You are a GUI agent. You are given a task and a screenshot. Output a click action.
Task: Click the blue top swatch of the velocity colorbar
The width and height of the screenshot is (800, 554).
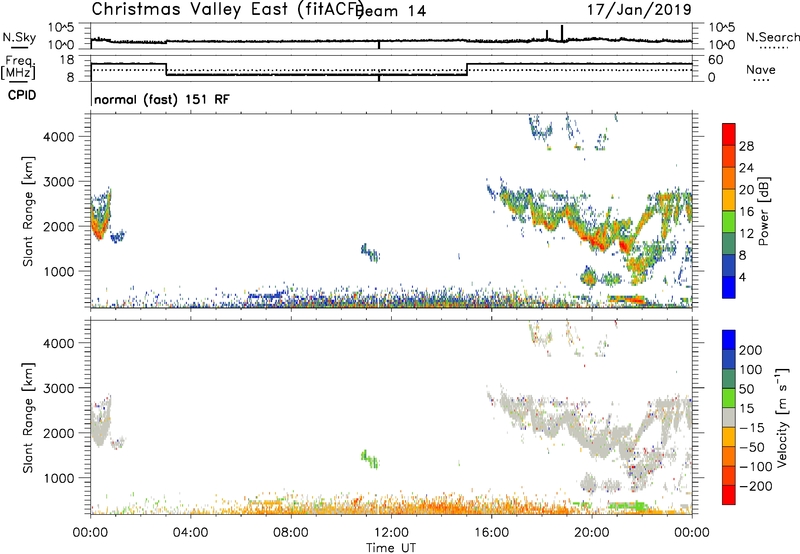click(729, 340)
